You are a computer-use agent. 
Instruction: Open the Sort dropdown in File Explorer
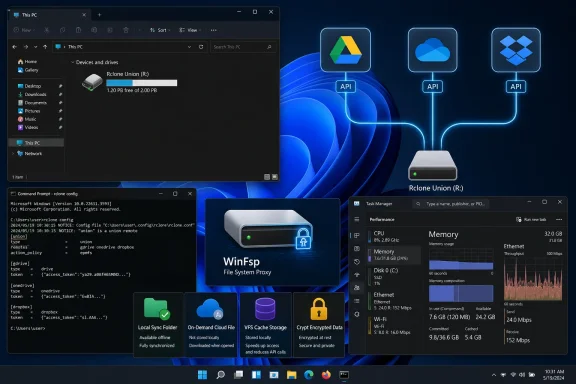point(160,30)
